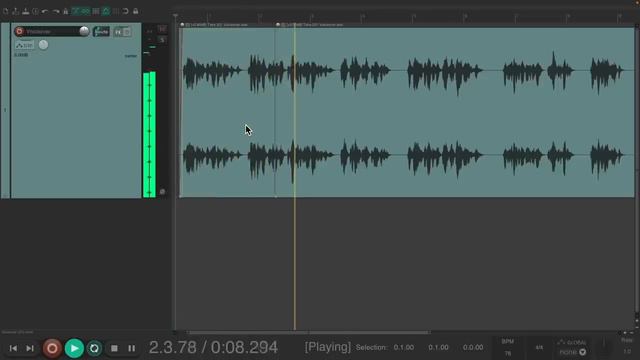Click the Undo arrow in toolbar
Screen dimensions: 640x360
point(45,11)
